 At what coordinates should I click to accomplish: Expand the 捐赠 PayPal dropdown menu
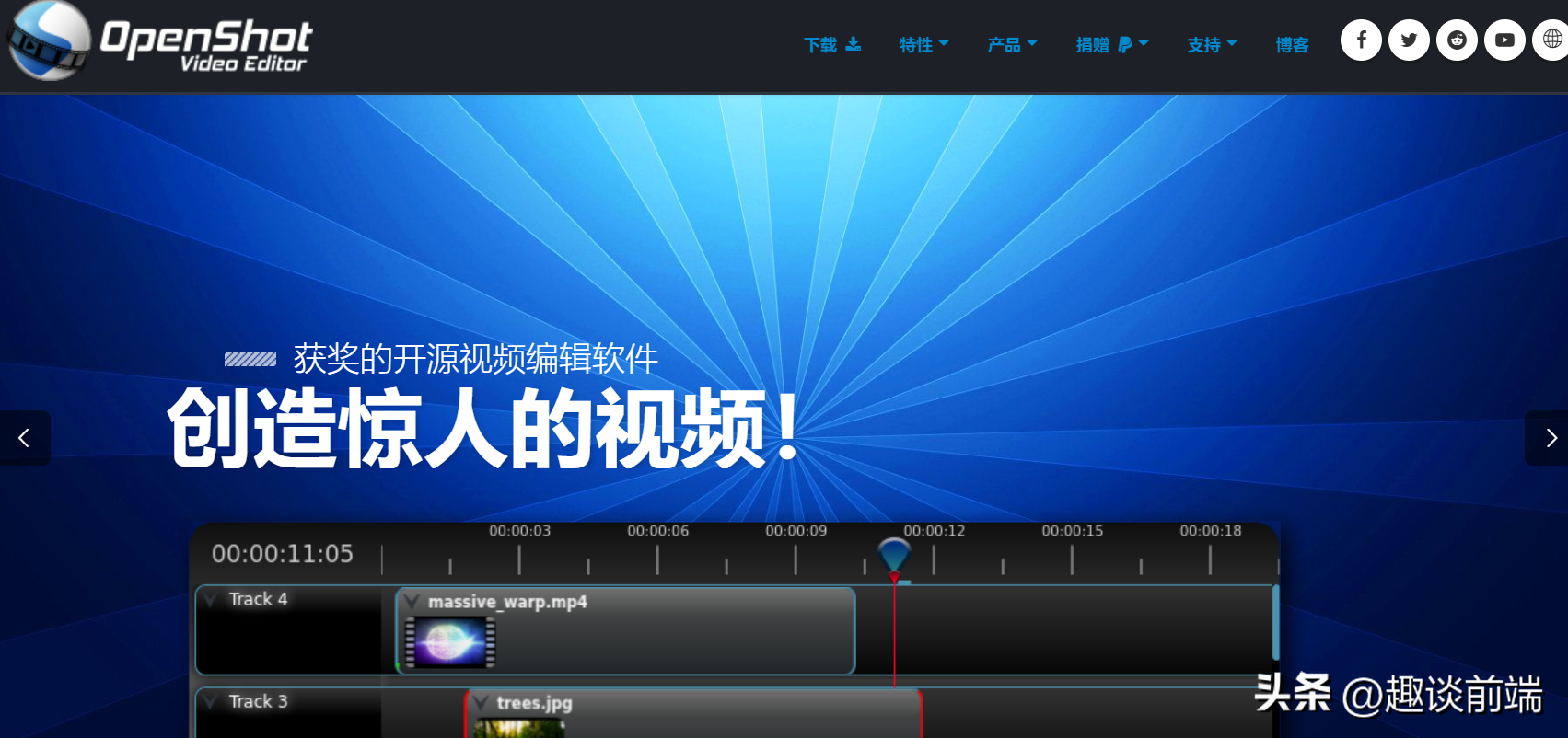coord(1112,44)
